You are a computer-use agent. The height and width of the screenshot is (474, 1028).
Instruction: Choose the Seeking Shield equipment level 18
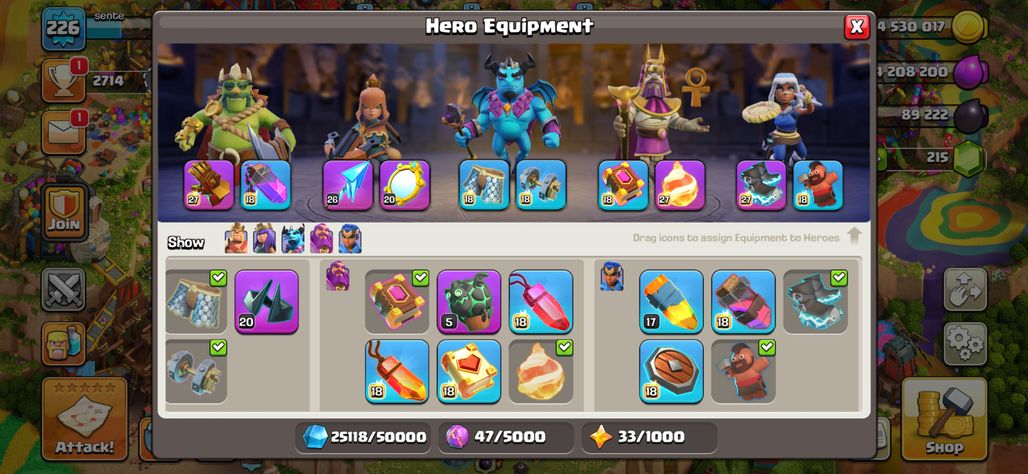[x=671, y=371]
